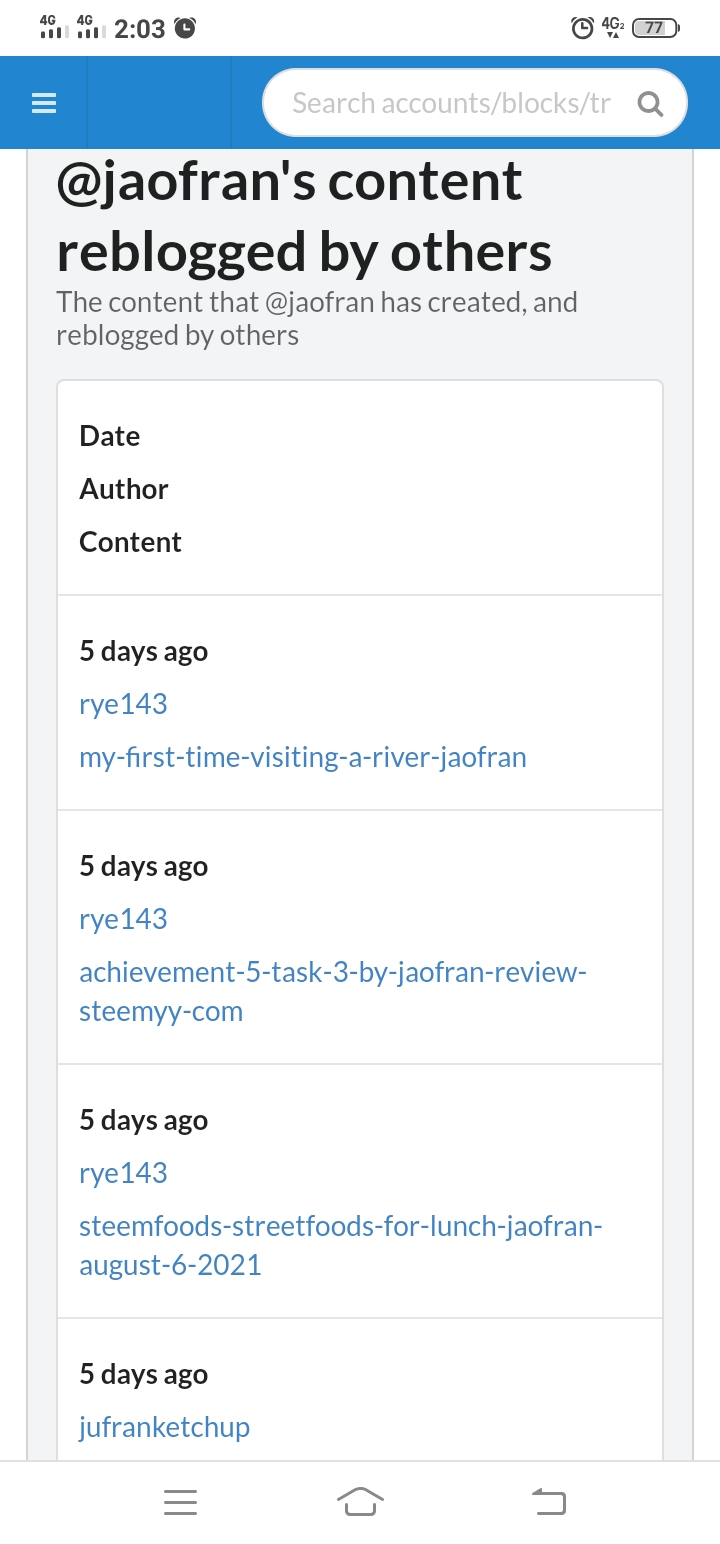Image resolution: width=720 pixels, height=1544 pixels.
Task: Click the Date column header
Action: tap(110, 436)
